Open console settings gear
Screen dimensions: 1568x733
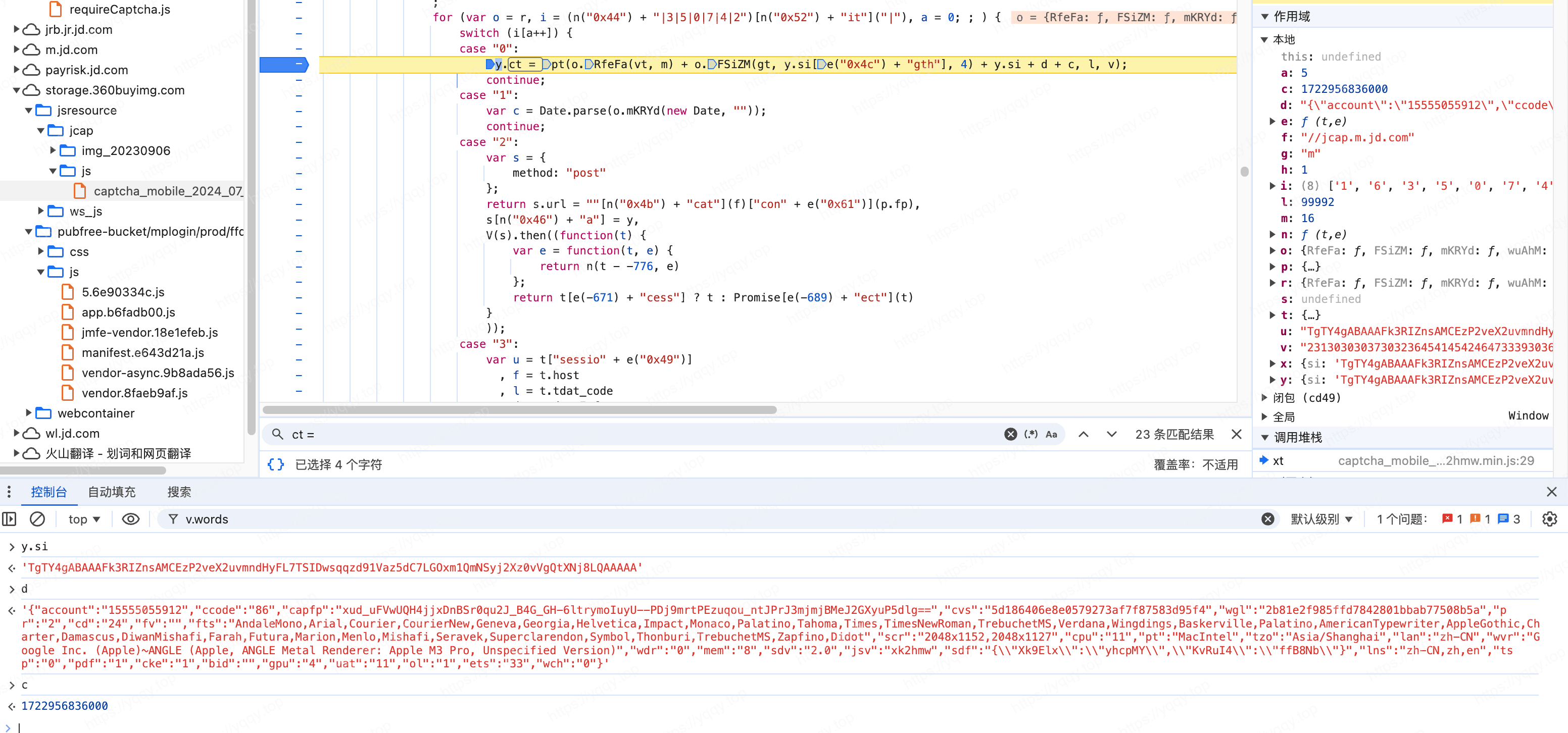[x=1549, y=519]
